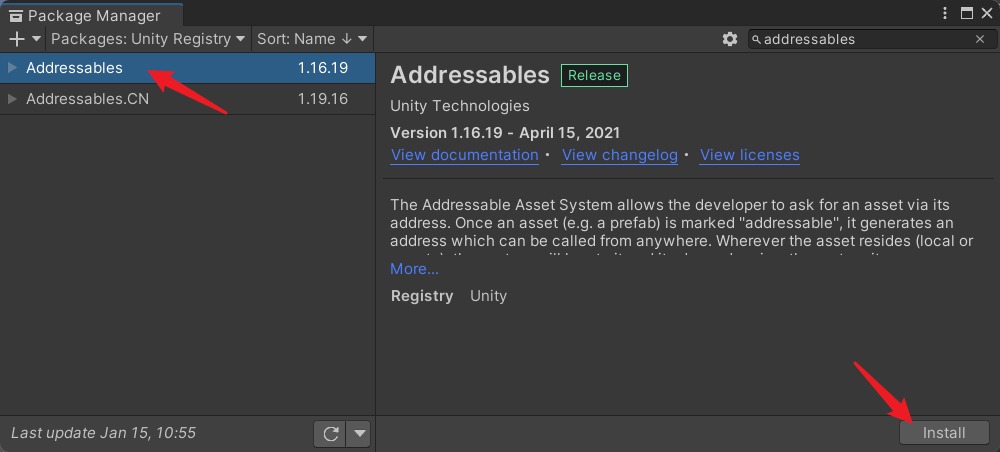Select the Addressables.CN package row

pyautogui.click(x=188, y=99)
